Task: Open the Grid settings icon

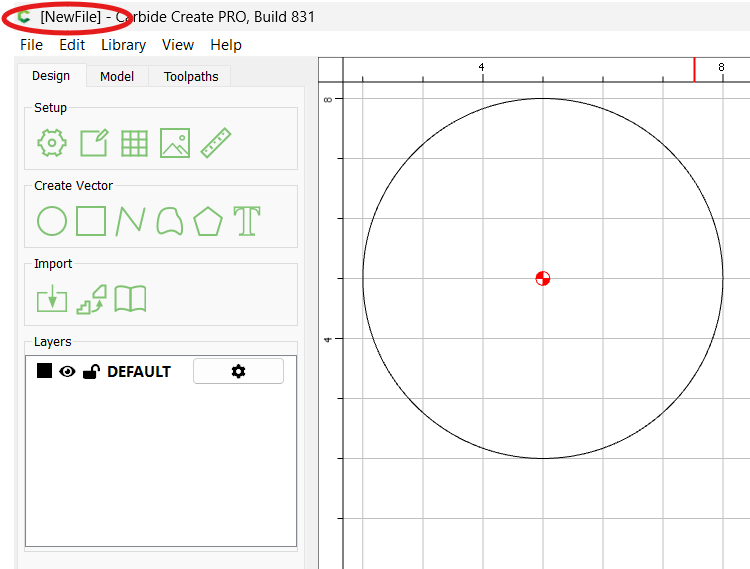Action: click(x=134, y=143)
